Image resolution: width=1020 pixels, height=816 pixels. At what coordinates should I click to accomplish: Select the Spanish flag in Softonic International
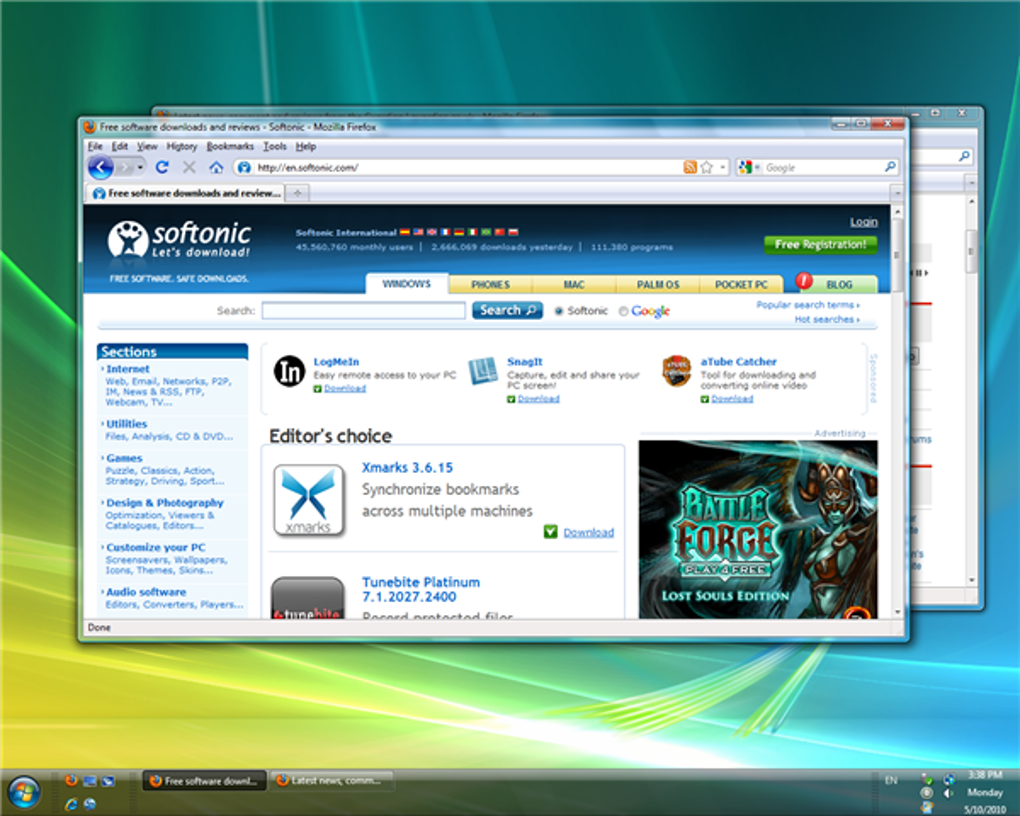point(405,232)
